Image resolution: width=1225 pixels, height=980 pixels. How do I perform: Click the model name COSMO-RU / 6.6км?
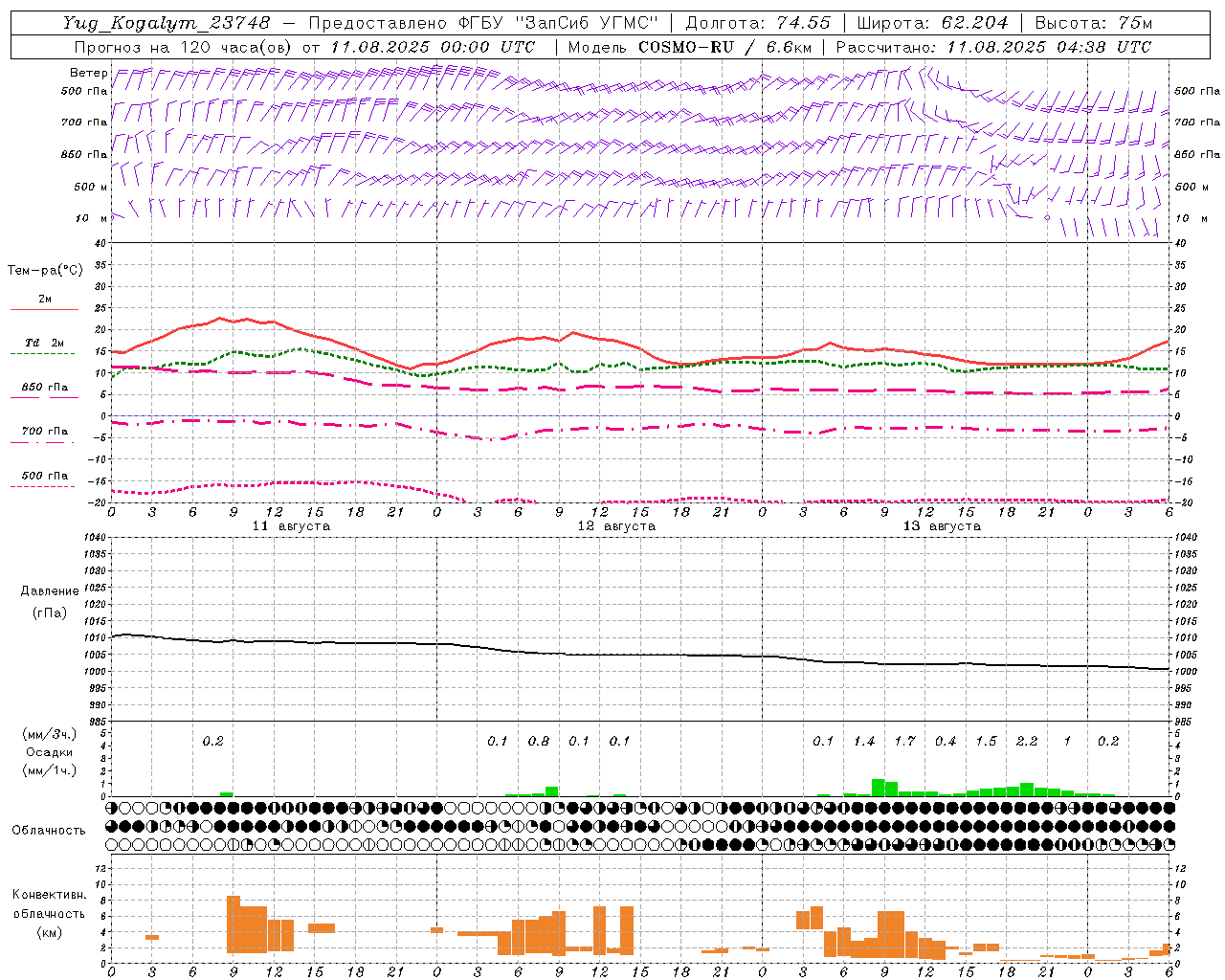tap(724, 47)
